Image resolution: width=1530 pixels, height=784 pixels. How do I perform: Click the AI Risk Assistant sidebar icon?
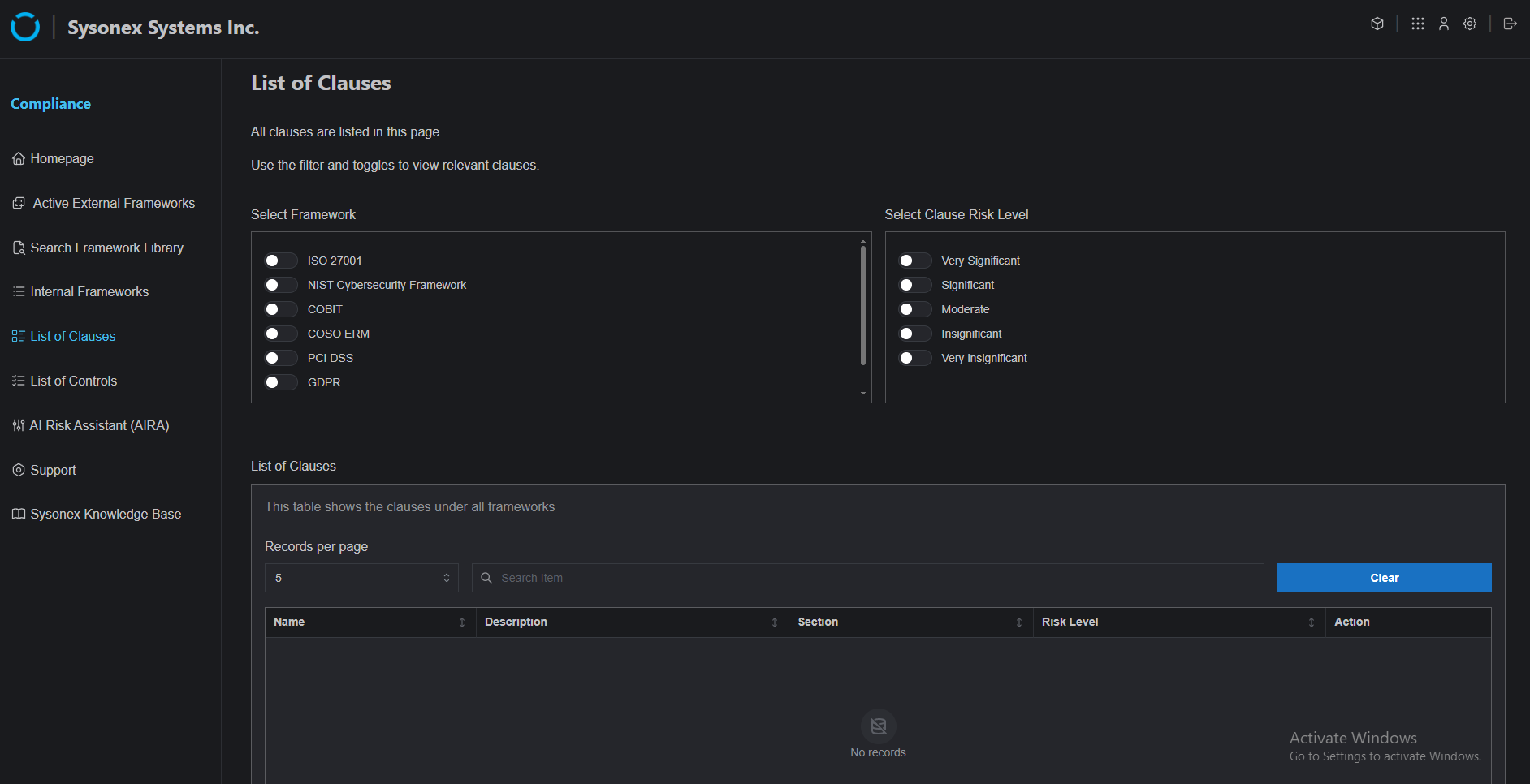pyautogui.click(x=18, y=425)
